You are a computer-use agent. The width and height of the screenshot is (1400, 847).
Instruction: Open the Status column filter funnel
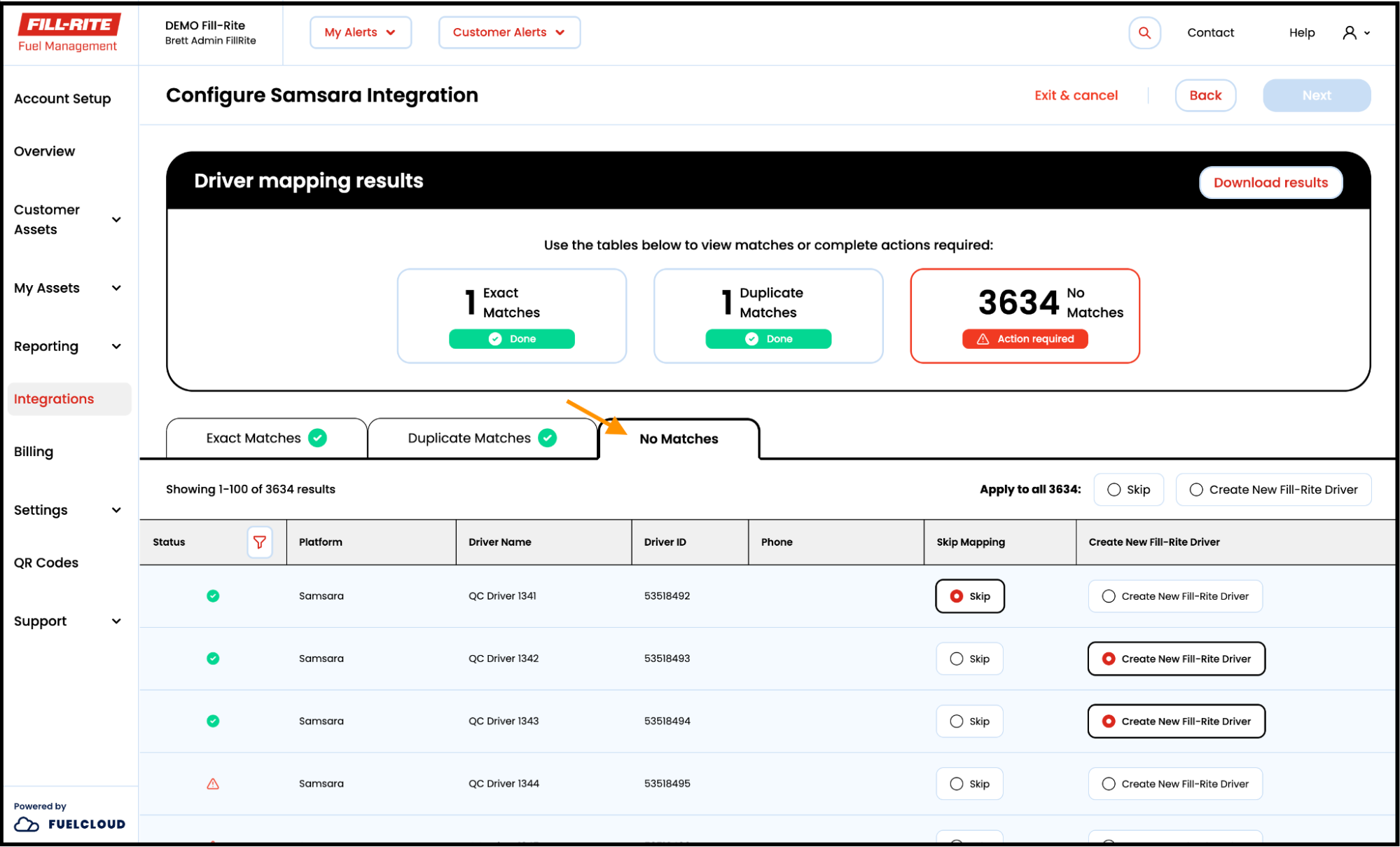(260, 542)
